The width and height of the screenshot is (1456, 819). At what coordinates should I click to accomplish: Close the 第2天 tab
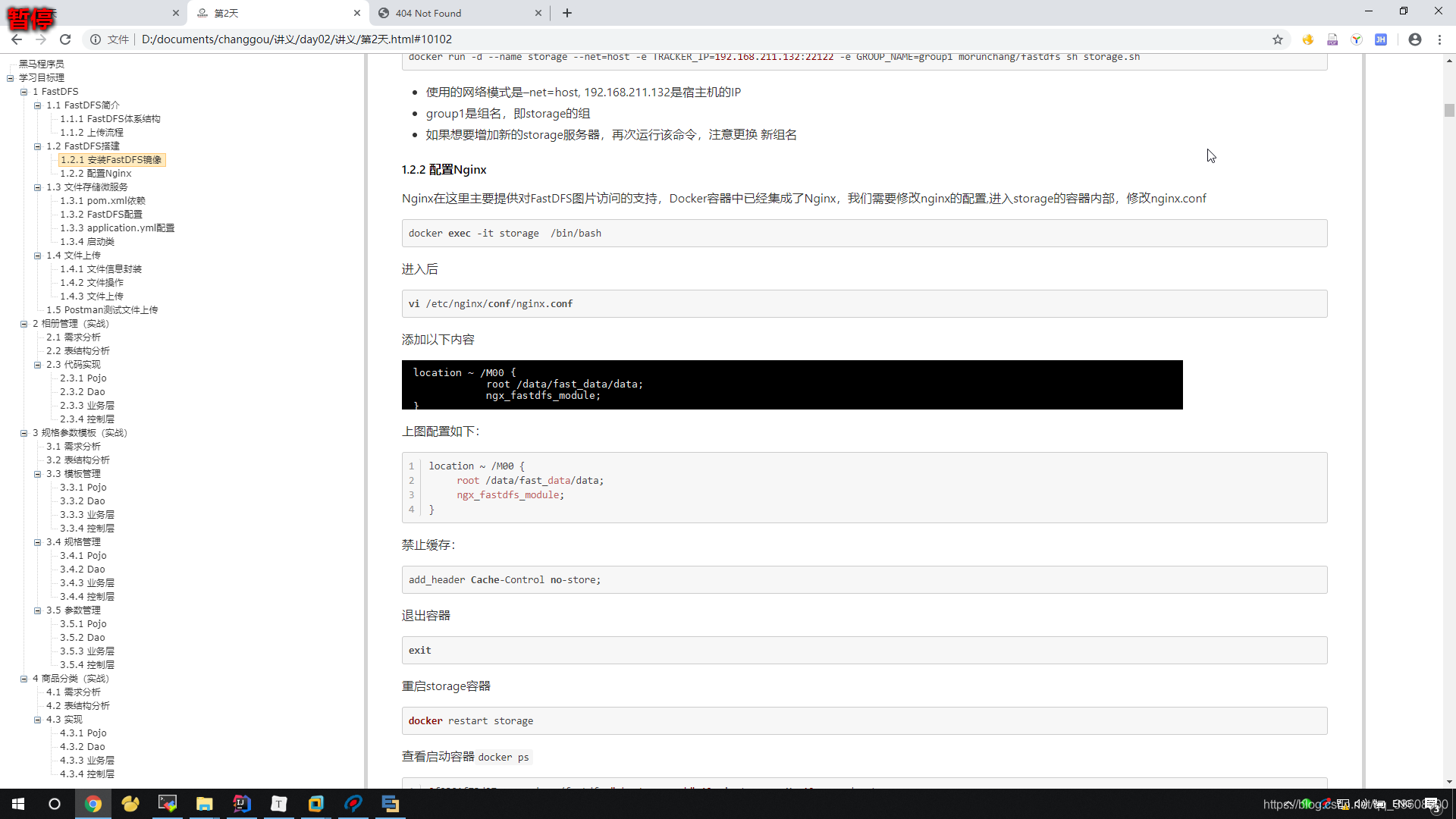tap(357, 13)
